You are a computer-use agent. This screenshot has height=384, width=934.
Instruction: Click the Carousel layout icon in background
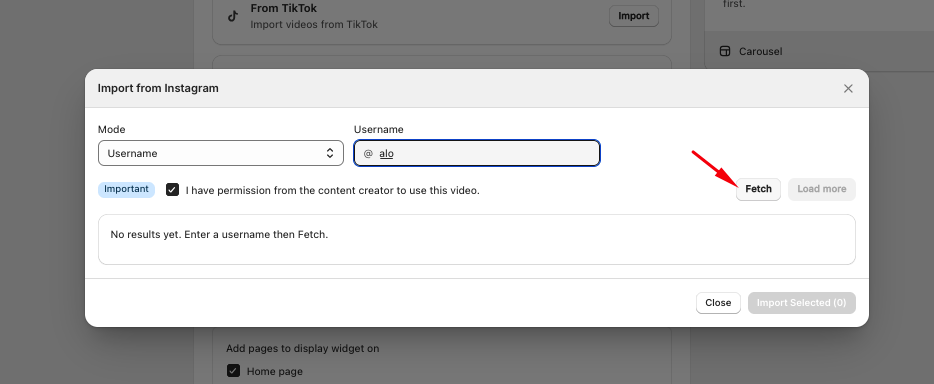(x=725, y=51)
